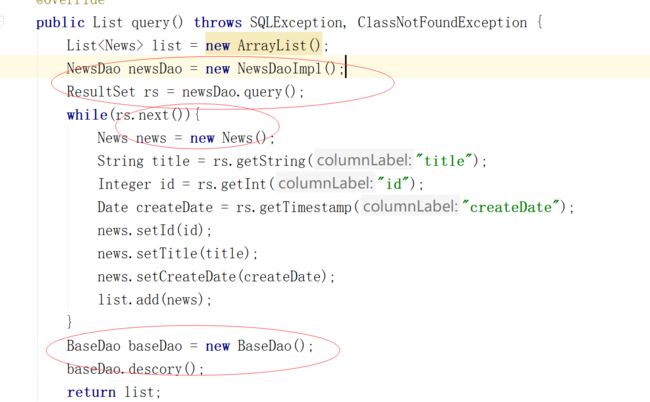
Task: Click the "List<News>" type declaration
Action: (x=105, y=45)
